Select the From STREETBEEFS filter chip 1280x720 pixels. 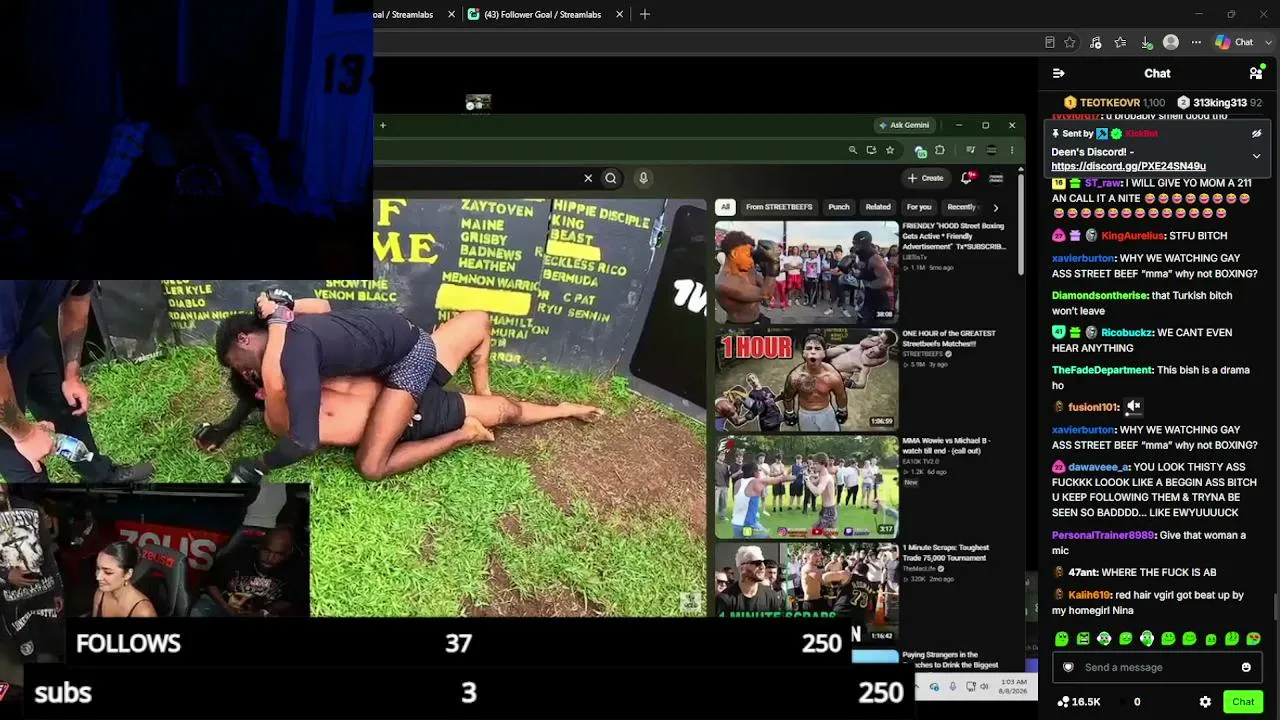click(x=779, y=207)
